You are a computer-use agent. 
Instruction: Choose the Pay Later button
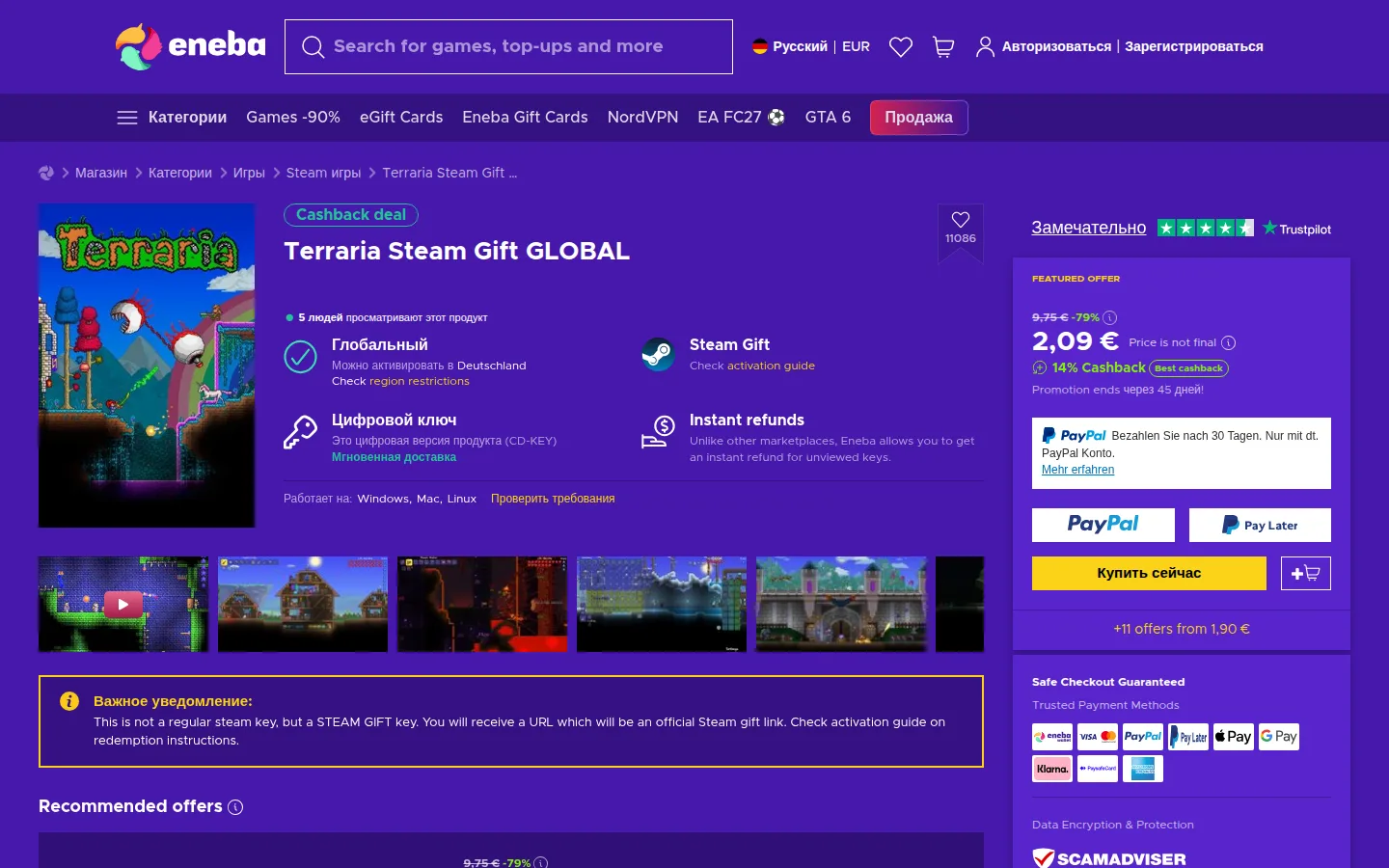1260,525
